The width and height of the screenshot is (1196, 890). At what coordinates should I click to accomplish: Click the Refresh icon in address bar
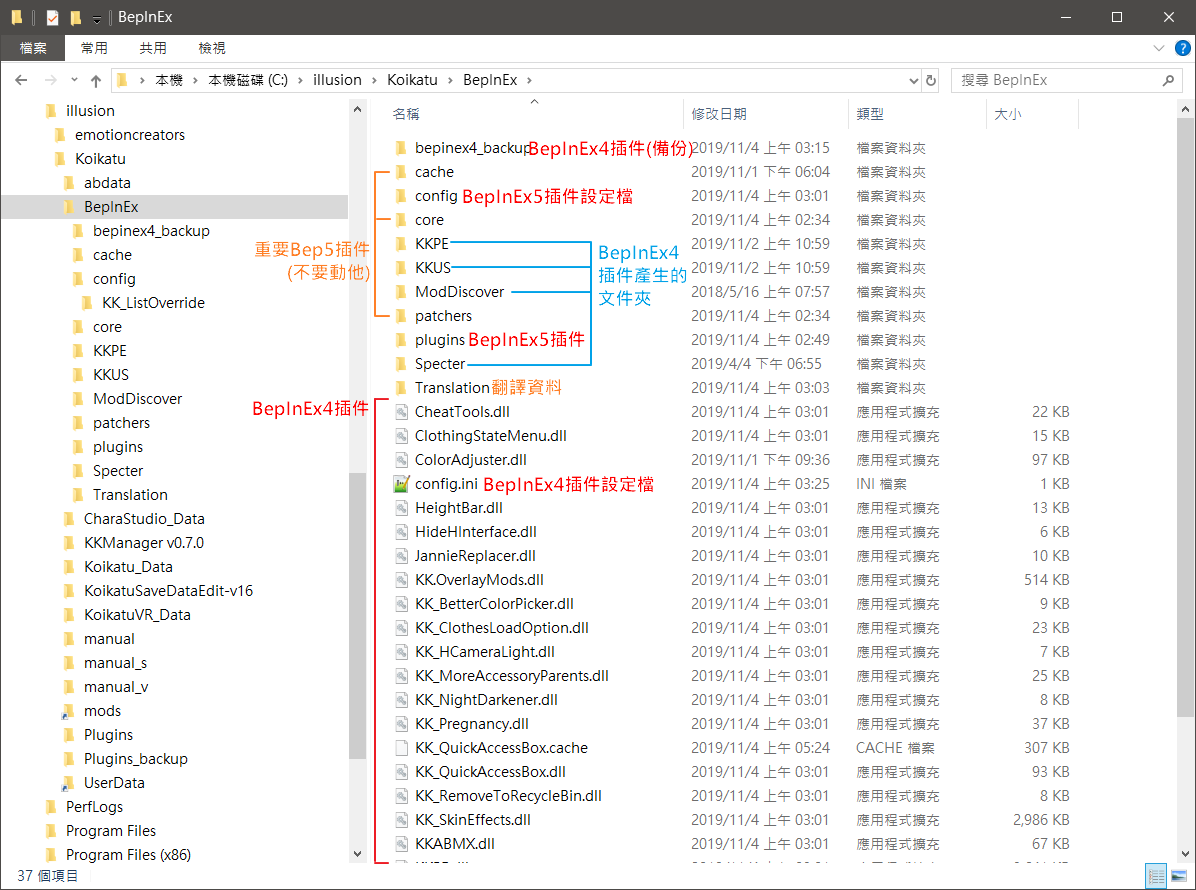coord(931,81)
